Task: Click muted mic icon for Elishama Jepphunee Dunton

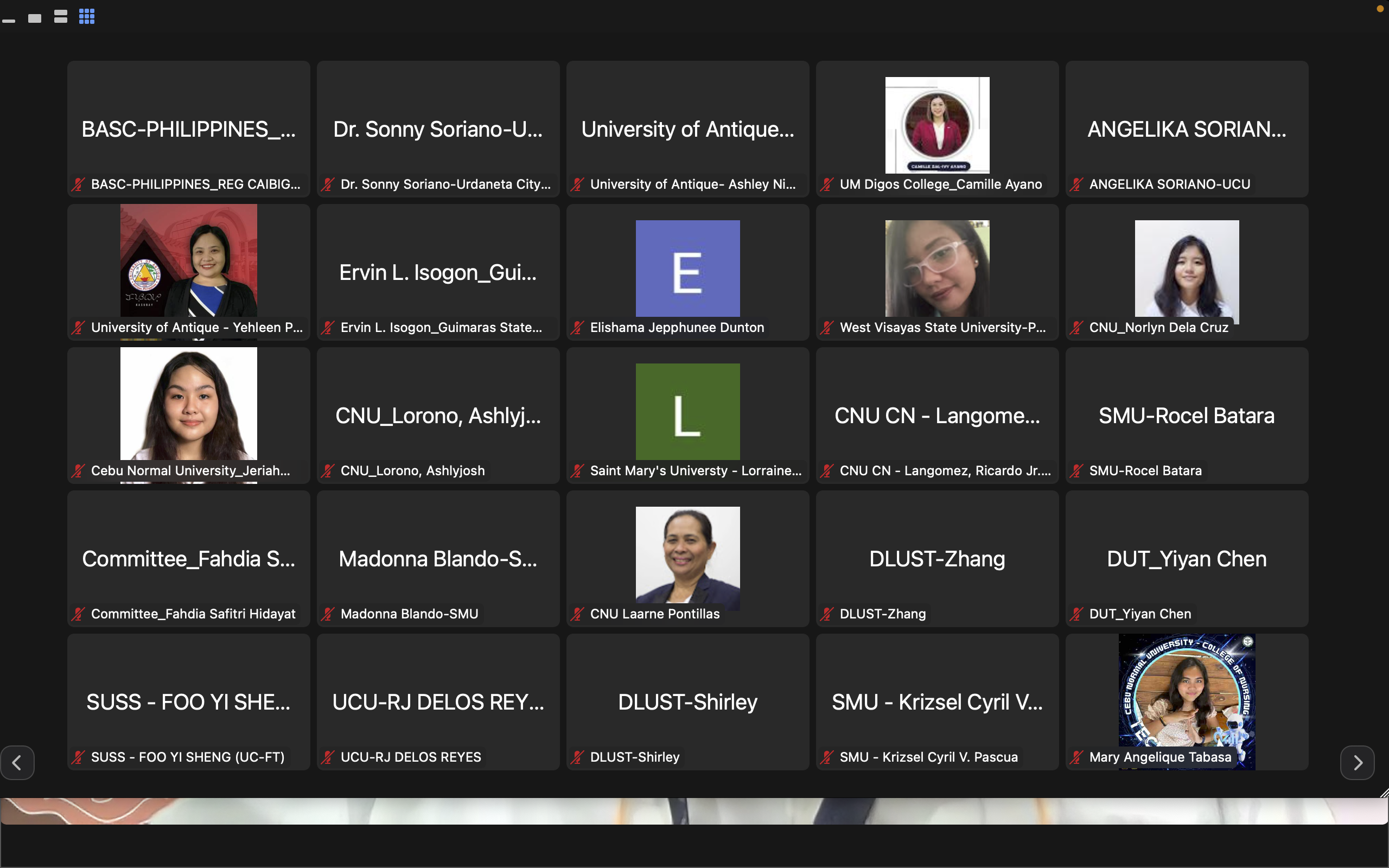Action: [x=577, y=327]
